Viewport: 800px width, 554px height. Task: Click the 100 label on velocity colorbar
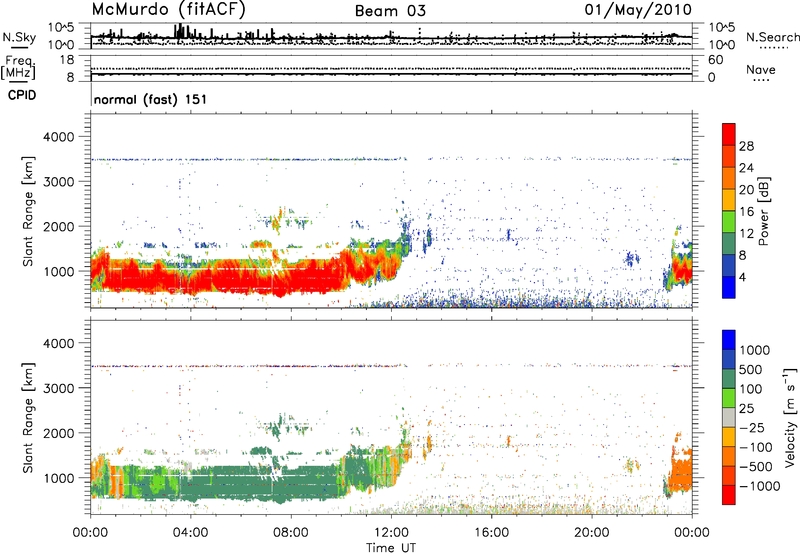pos(750,389)
